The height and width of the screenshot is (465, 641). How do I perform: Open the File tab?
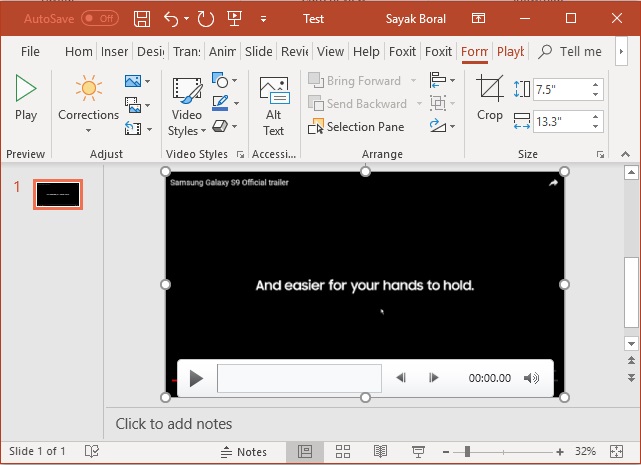pyautogui.click(x=30, y=52)
